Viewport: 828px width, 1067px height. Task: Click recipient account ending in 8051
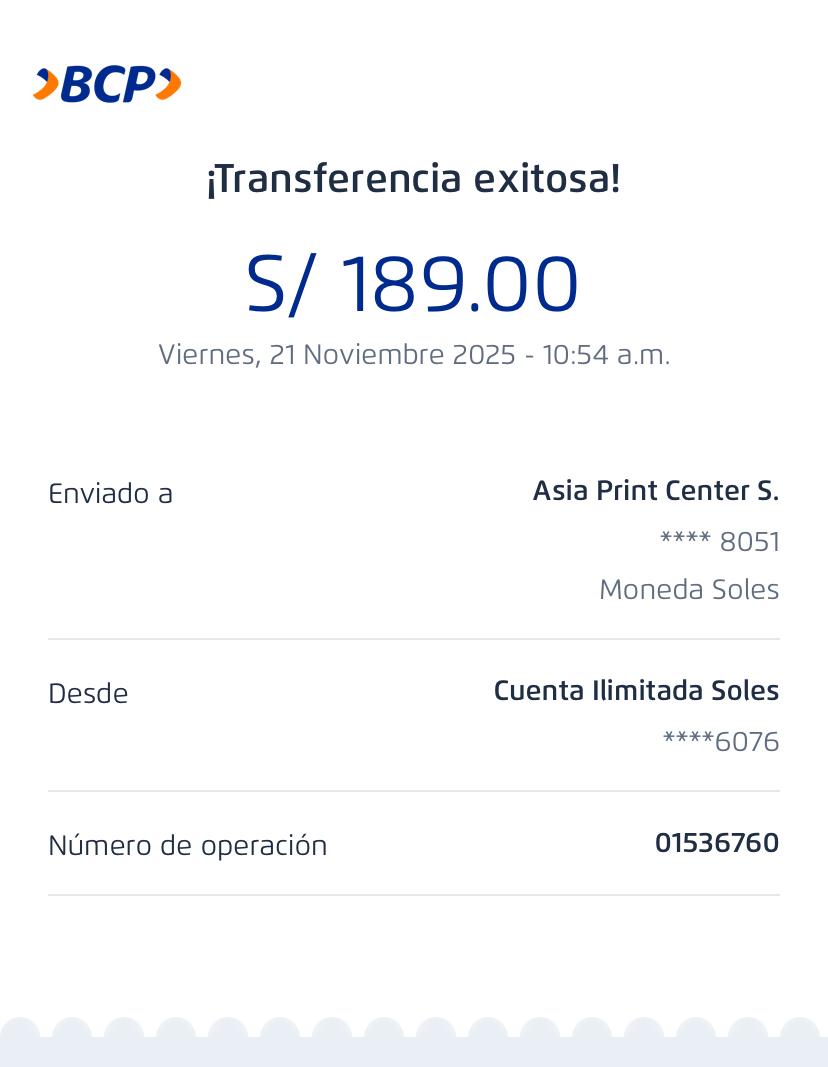719,542
